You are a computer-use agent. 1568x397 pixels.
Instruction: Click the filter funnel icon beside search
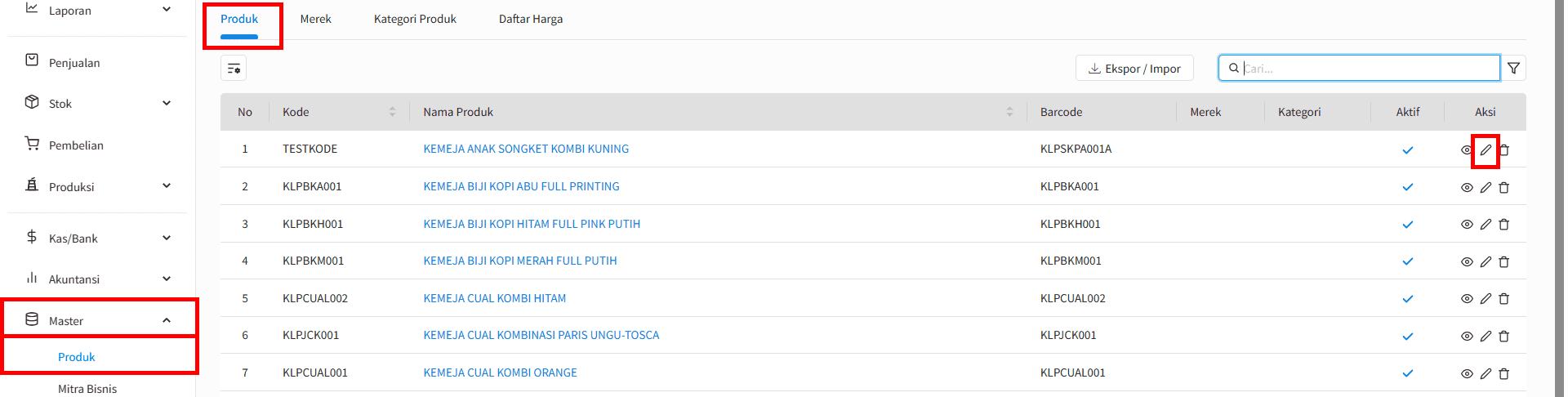1513,69
